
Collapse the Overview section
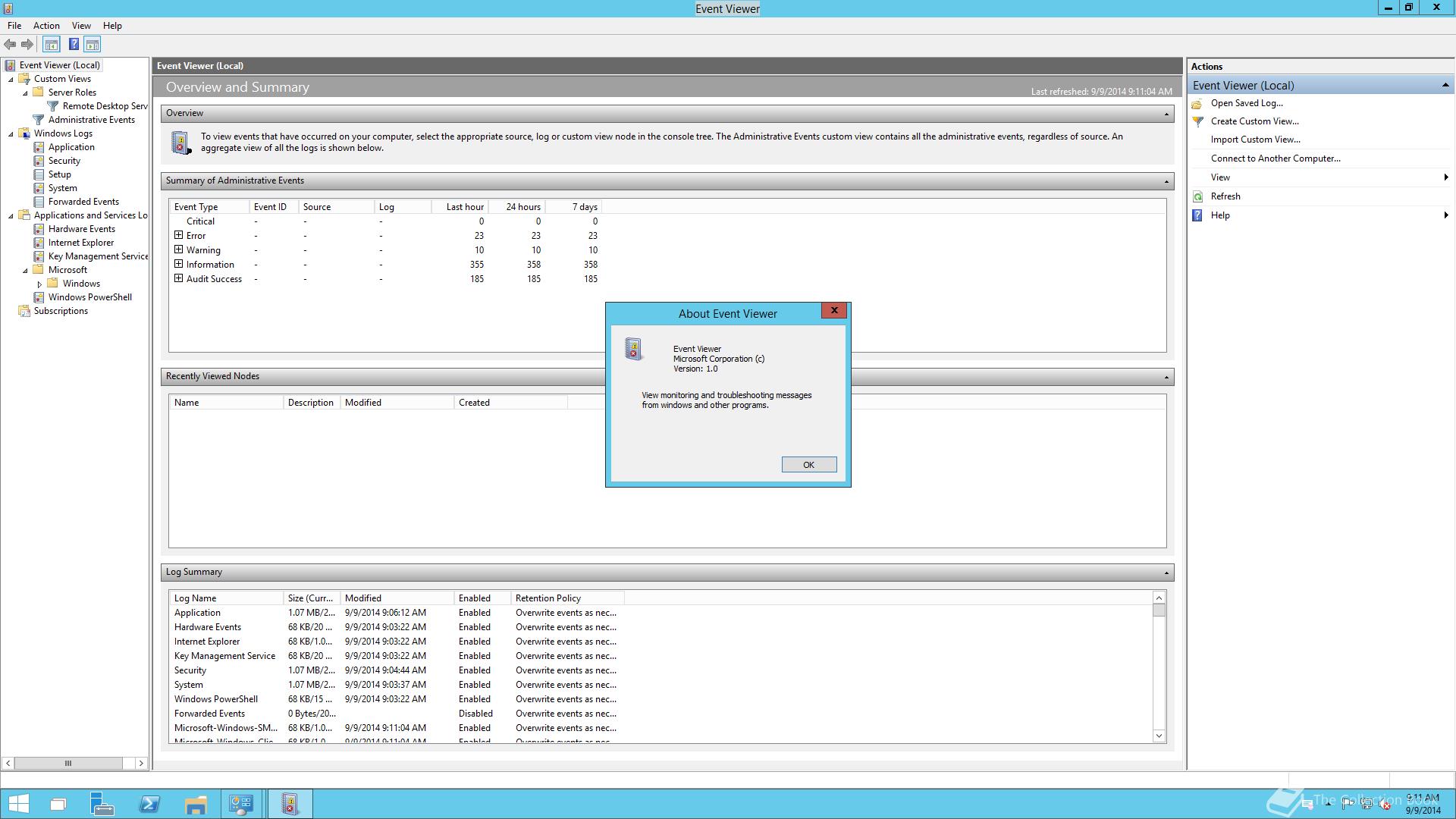tap(1166, 114)
